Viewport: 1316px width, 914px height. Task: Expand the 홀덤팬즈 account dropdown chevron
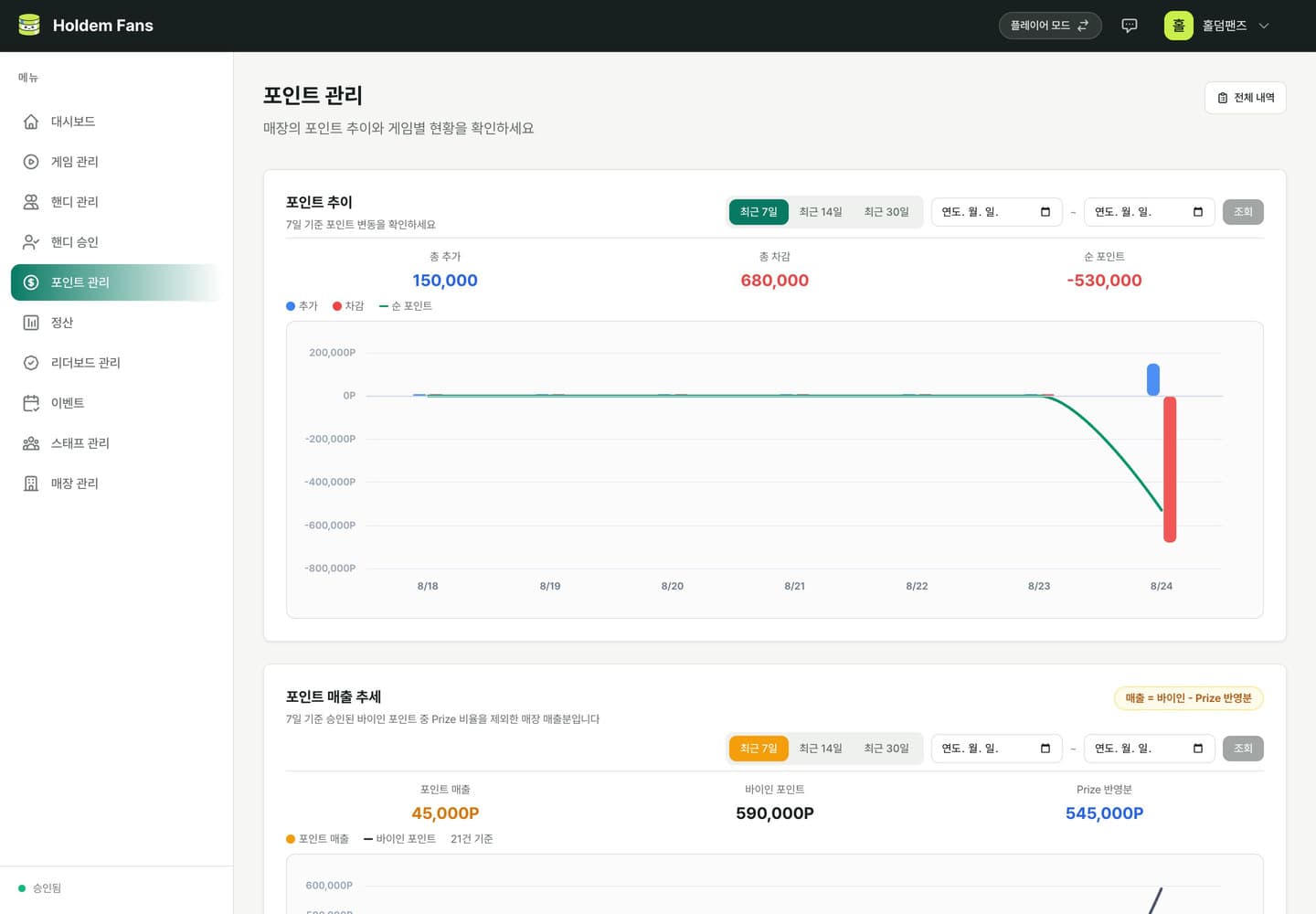(x=1264, y=26)
